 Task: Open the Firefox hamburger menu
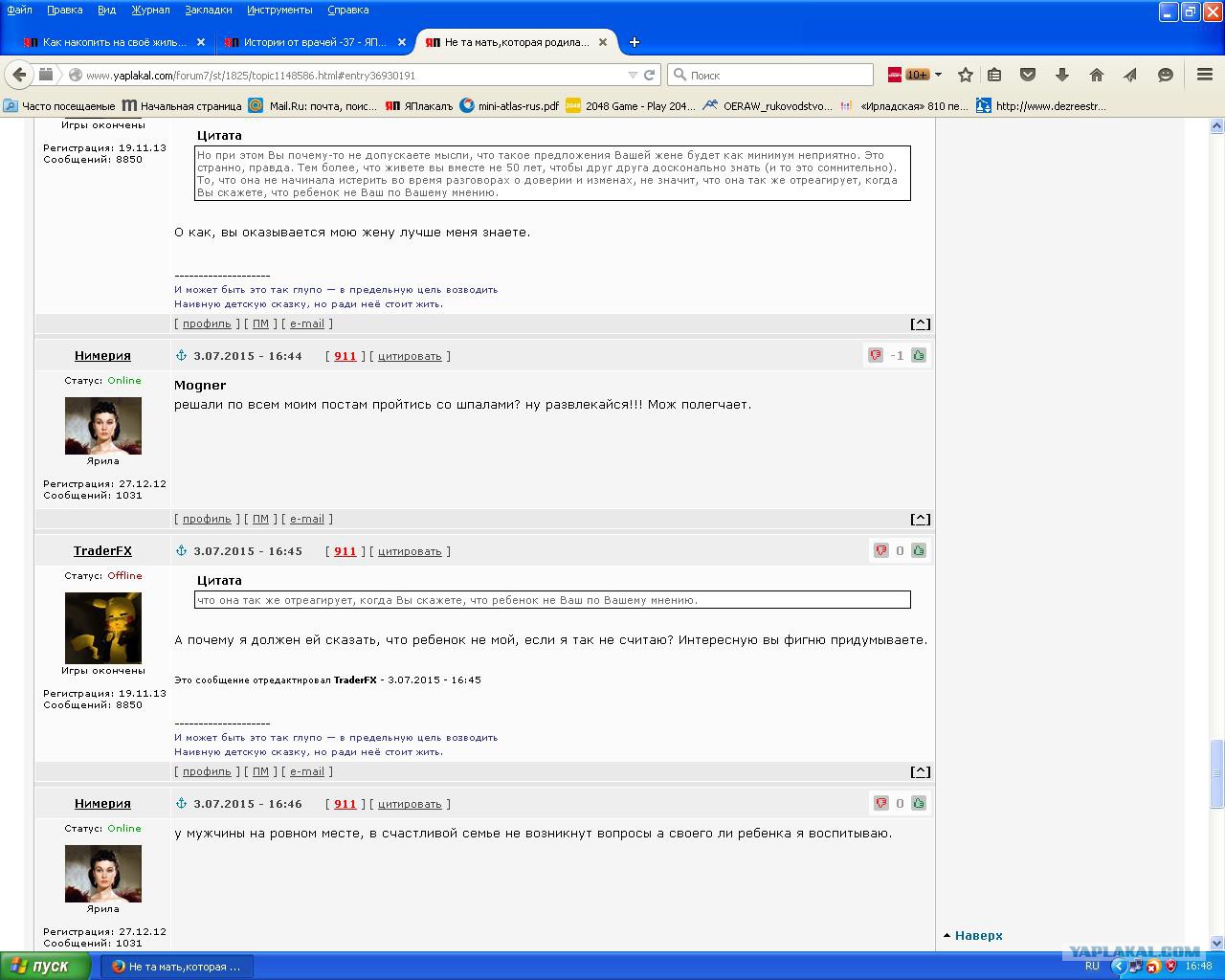click(1205, 75)
